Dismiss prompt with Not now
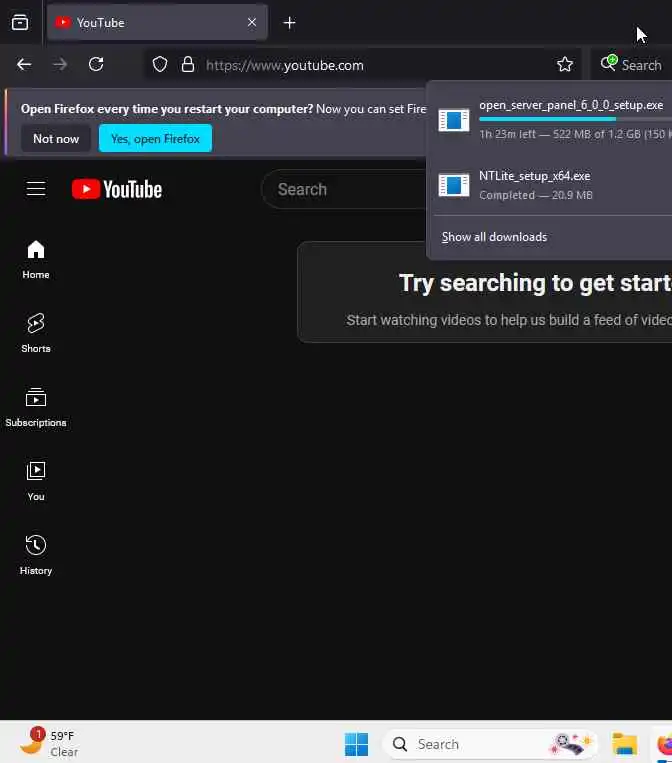The height and width of the screenshot is (763, 672). tap(56, 139)
